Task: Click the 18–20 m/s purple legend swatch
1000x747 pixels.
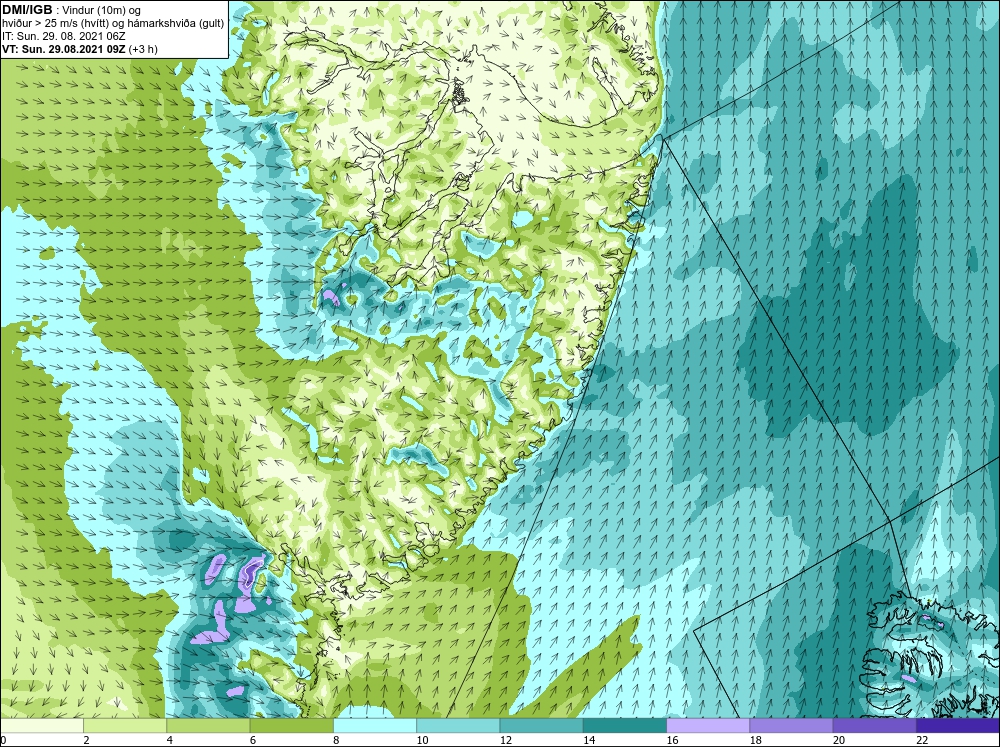Action: [x=791, y=725]
